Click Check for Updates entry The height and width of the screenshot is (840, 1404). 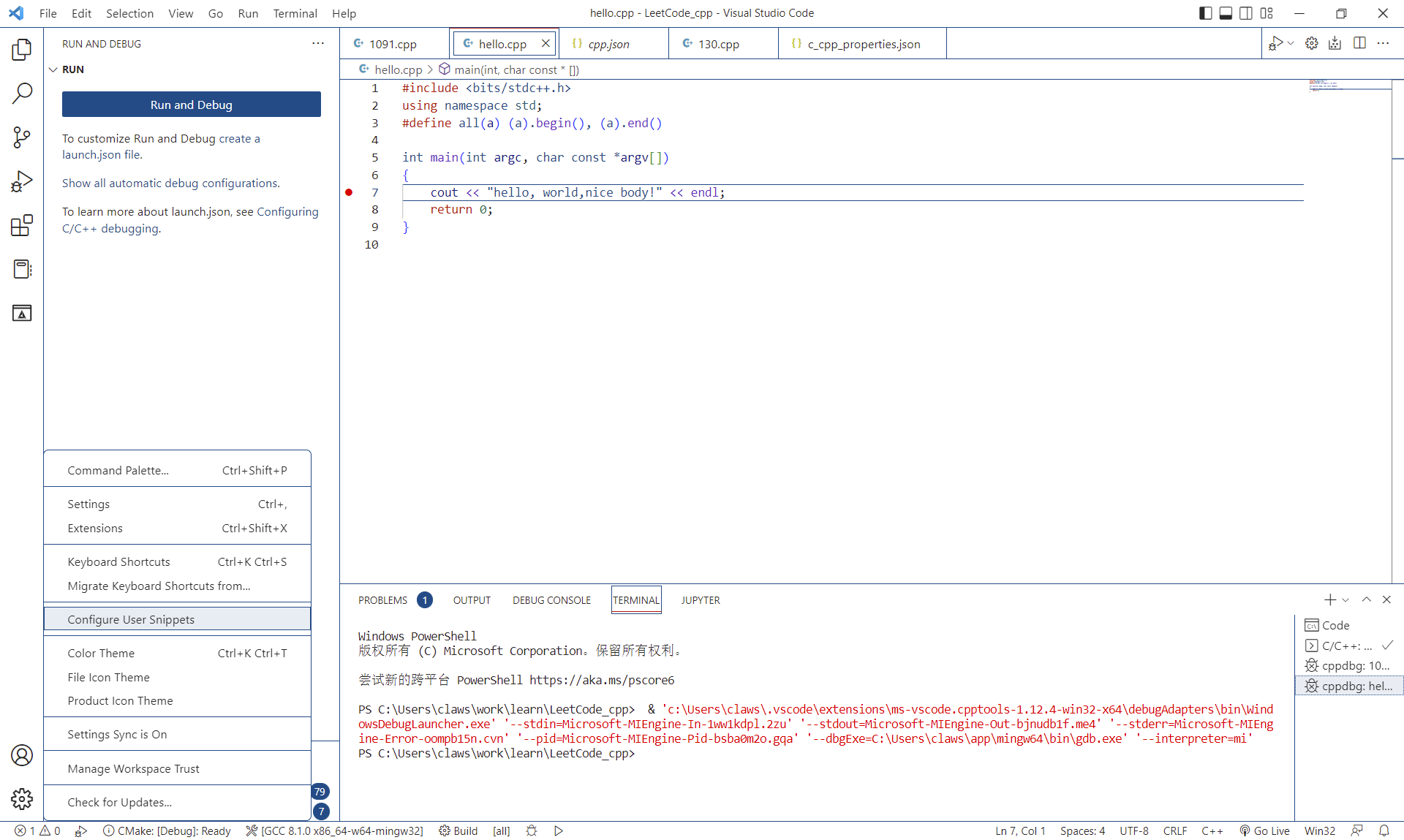coord(177,802)
